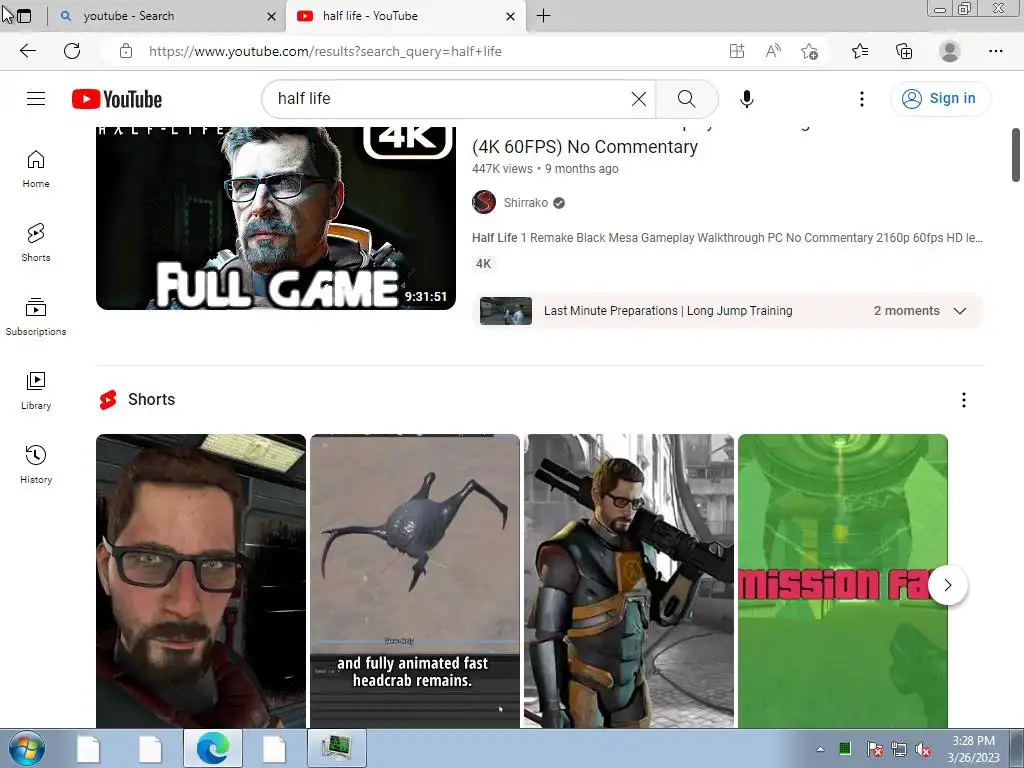Click the Windows Start orb
The width and height of the screenshot is (1024, 768).
pos(27,748)
